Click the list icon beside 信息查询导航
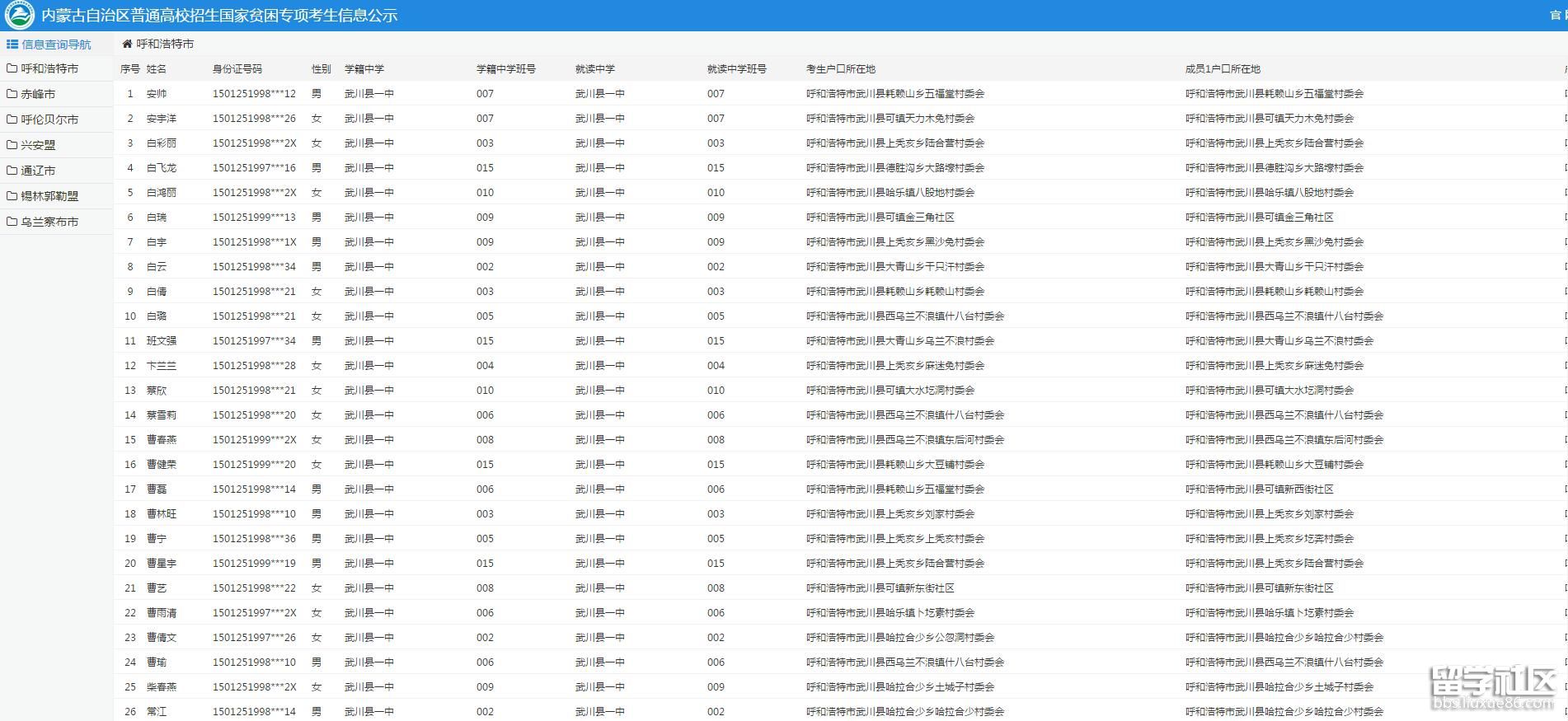 (12, 44)
